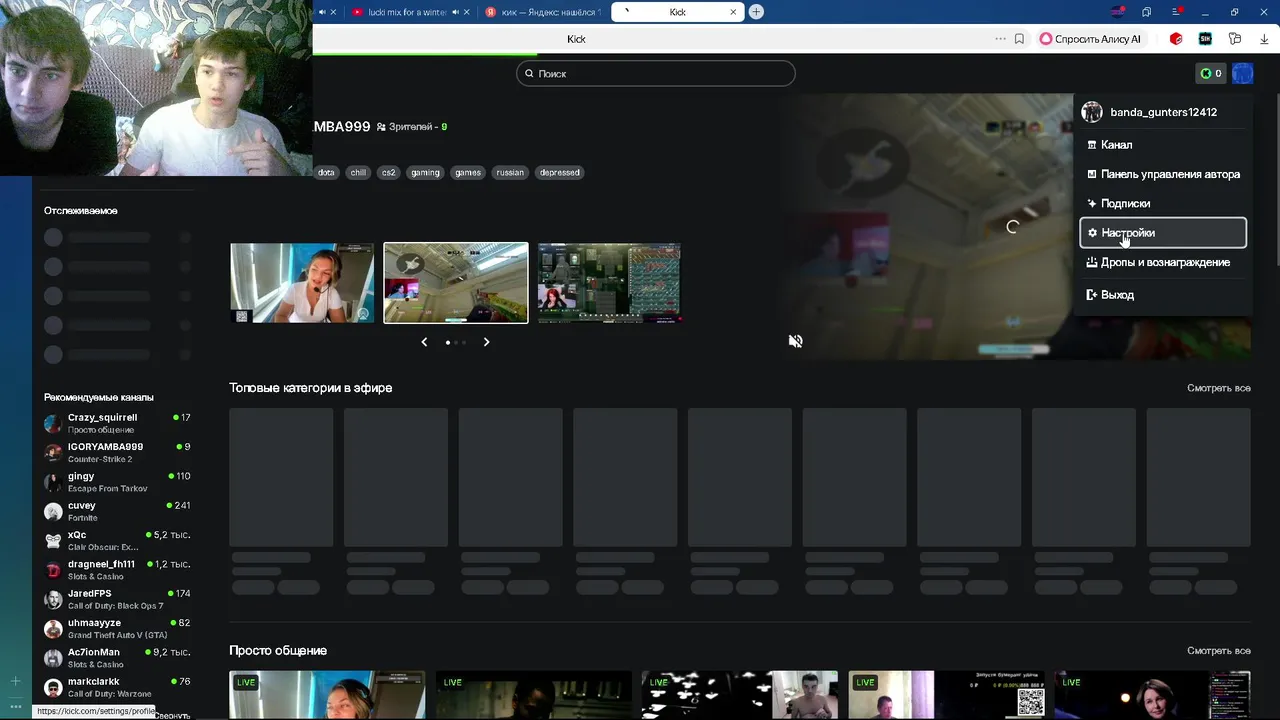Click the gaming tag
This screenshot has width=1280, height=720.
click(x=425, y=172)
